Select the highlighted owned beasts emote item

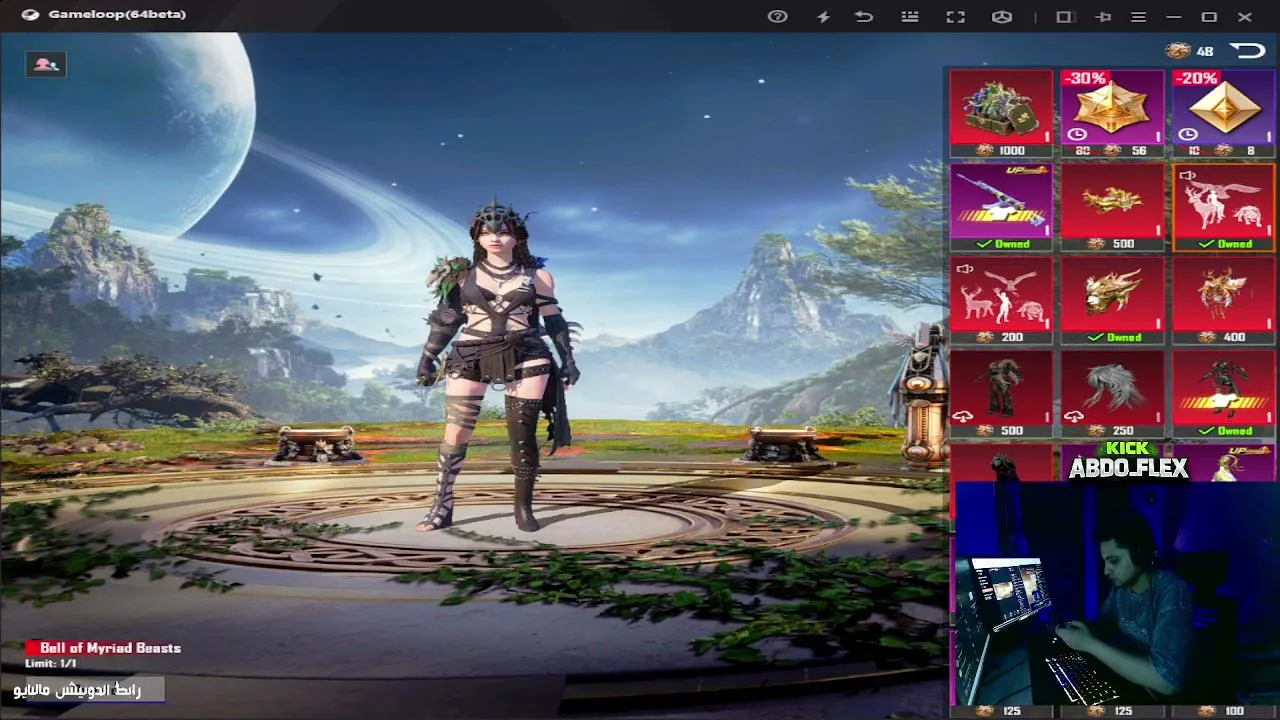(1223, 207)
